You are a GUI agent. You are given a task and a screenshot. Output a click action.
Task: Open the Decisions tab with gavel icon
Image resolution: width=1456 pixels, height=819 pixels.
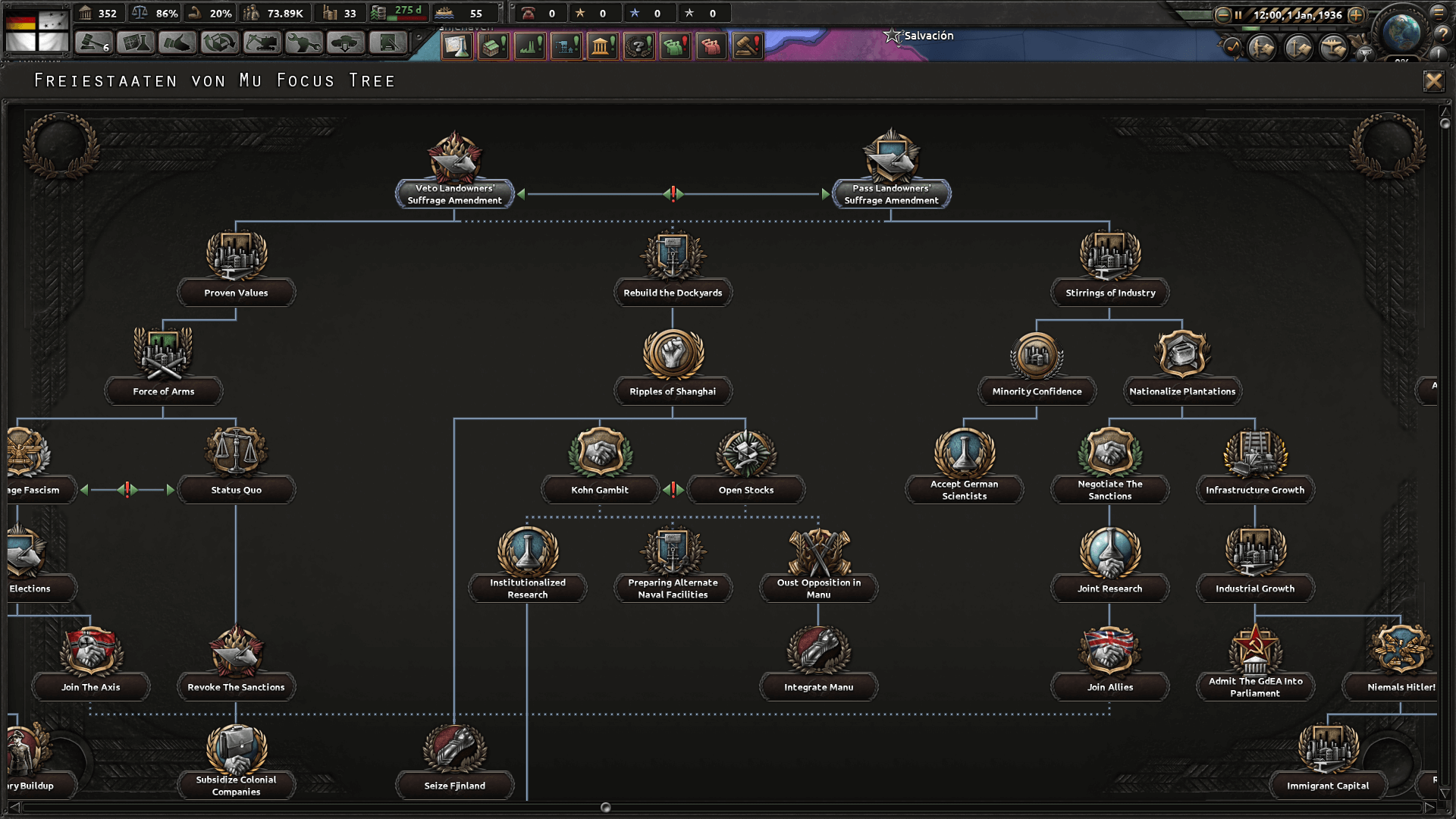point(94,43)
